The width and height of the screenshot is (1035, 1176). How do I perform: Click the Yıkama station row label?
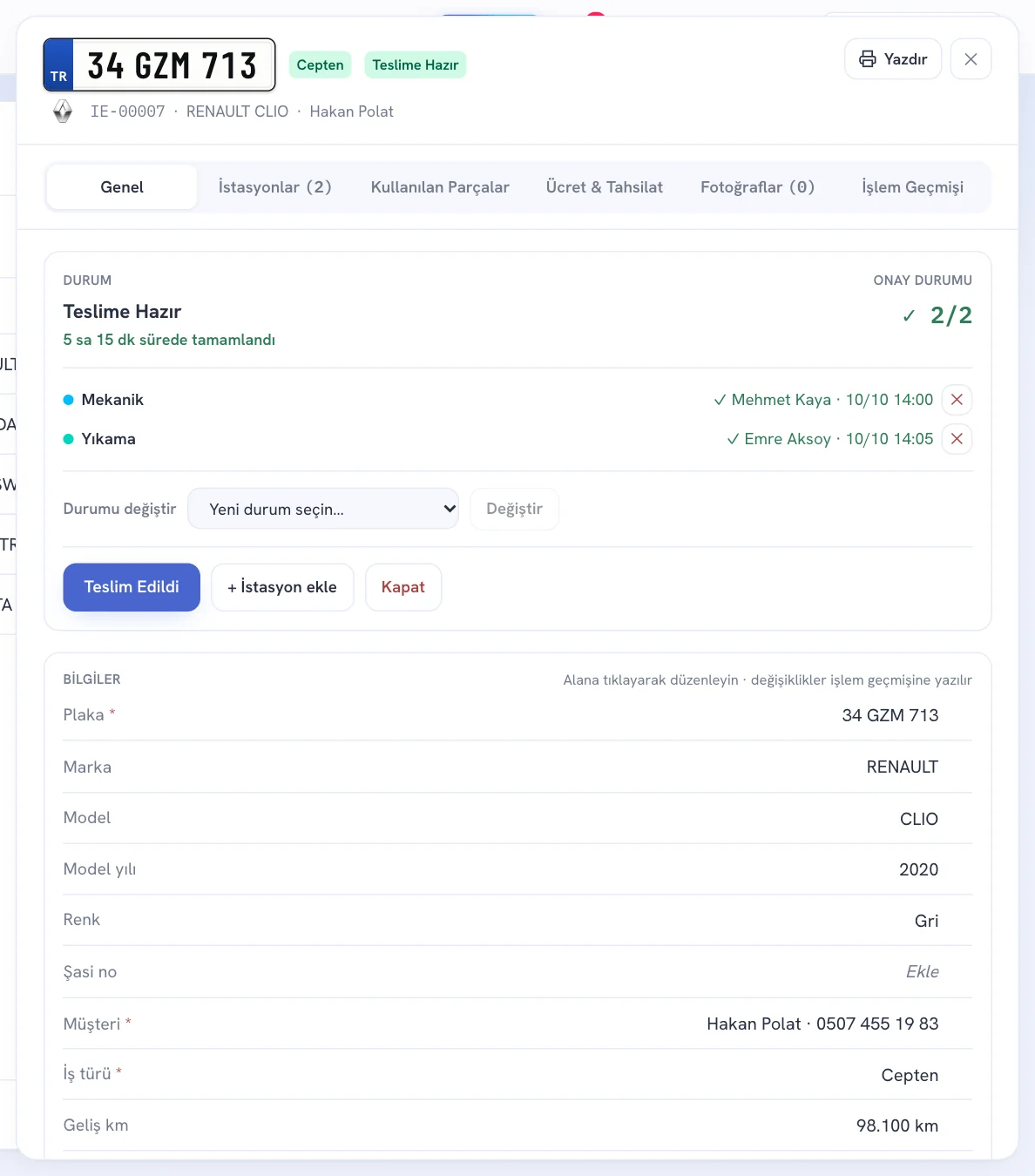109,439
